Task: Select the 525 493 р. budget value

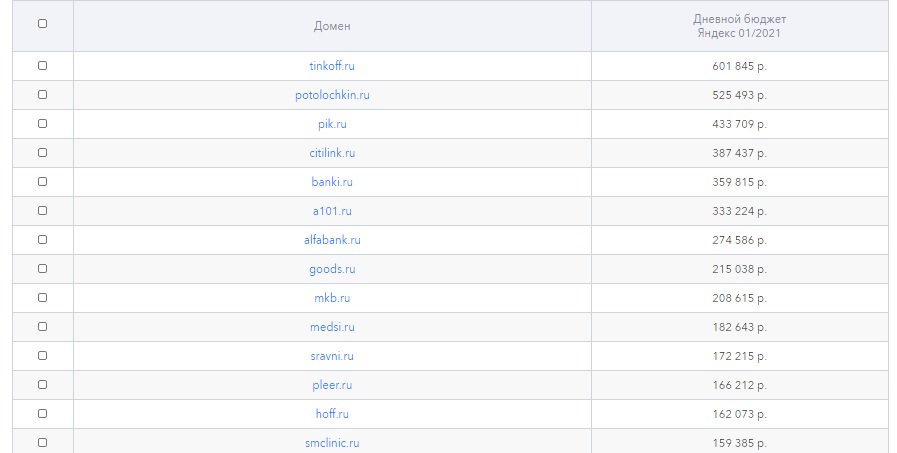Action: [x=739, y=95]
